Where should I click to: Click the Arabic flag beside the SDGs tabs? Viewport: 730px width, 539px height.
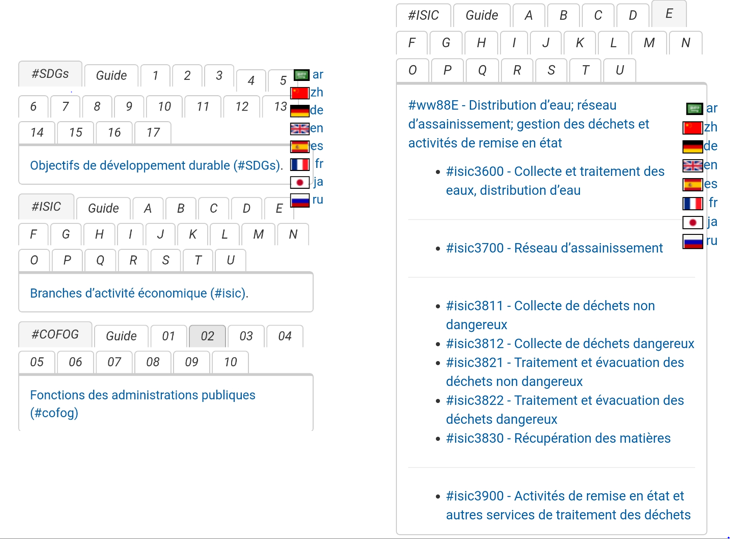pos(301,75)
